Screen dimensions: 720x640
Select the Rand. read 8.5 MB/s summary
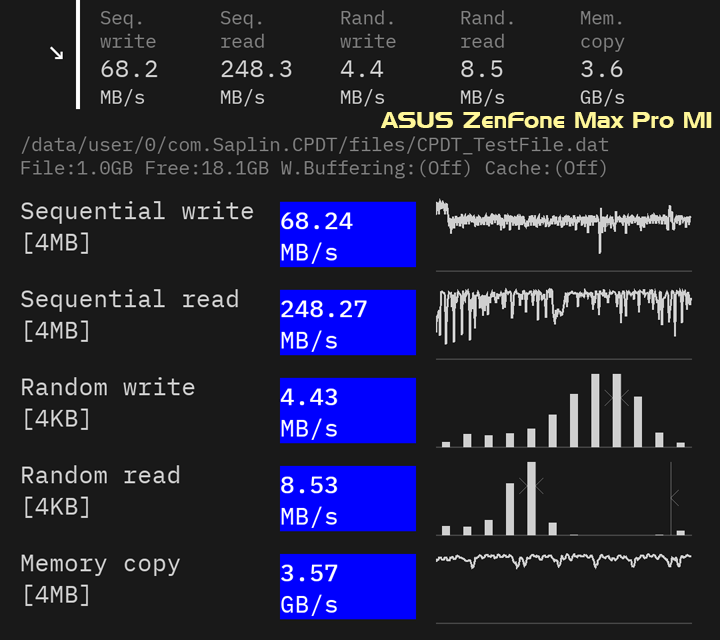[487, 57]
